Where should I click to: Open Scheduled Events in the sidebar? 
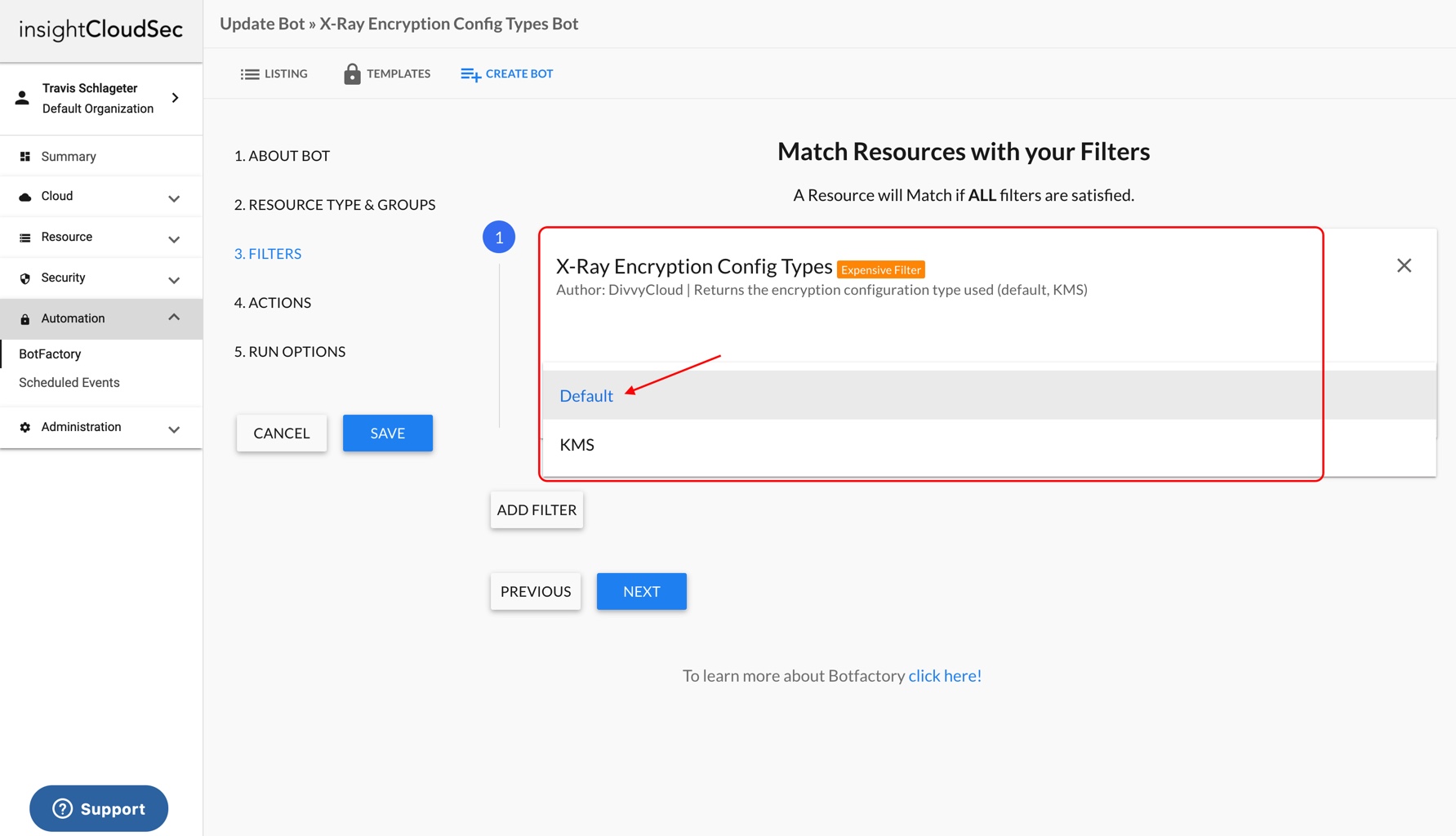(x=69, y=383)
